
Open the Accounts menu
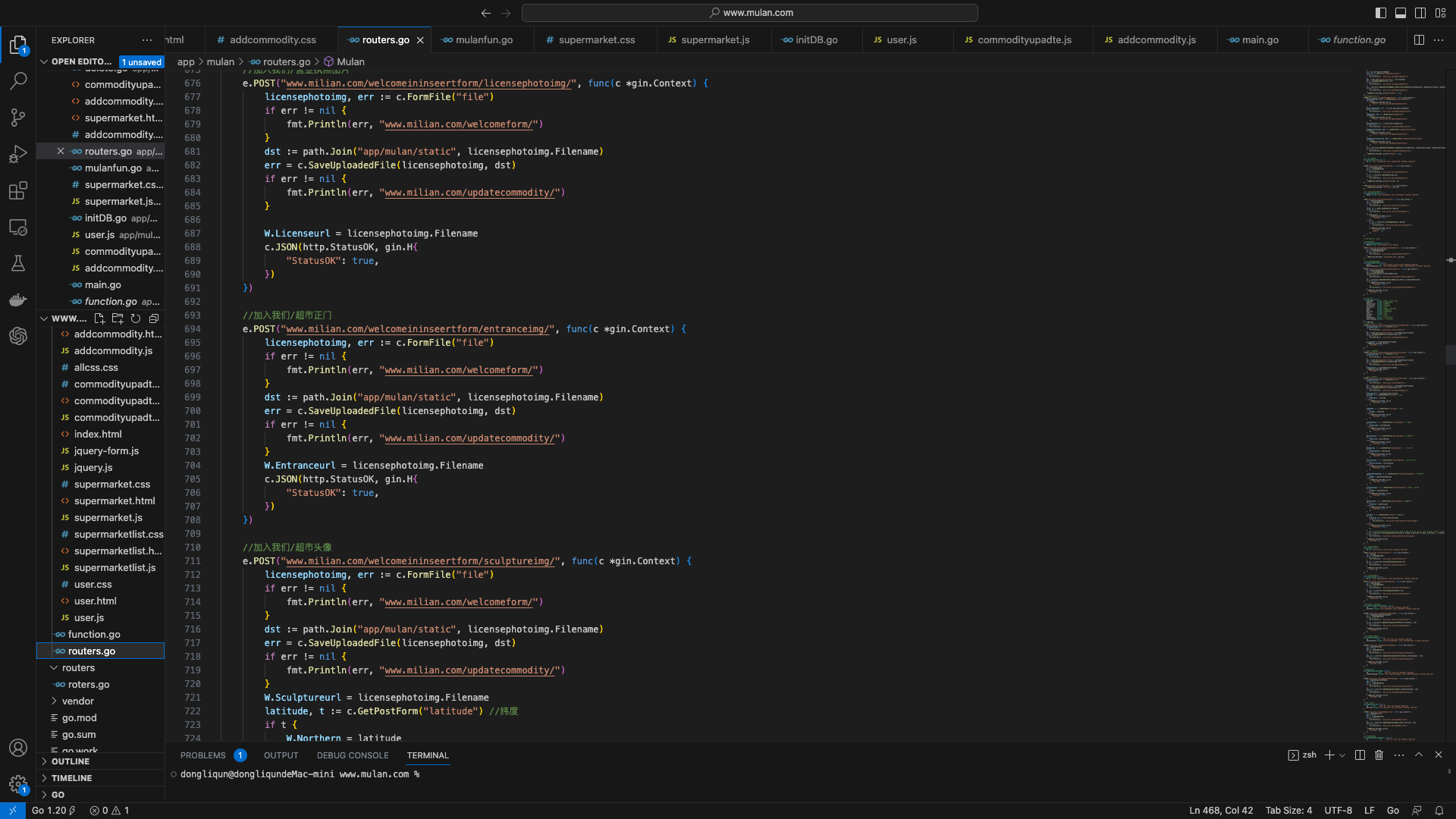[x=18, y=748]
